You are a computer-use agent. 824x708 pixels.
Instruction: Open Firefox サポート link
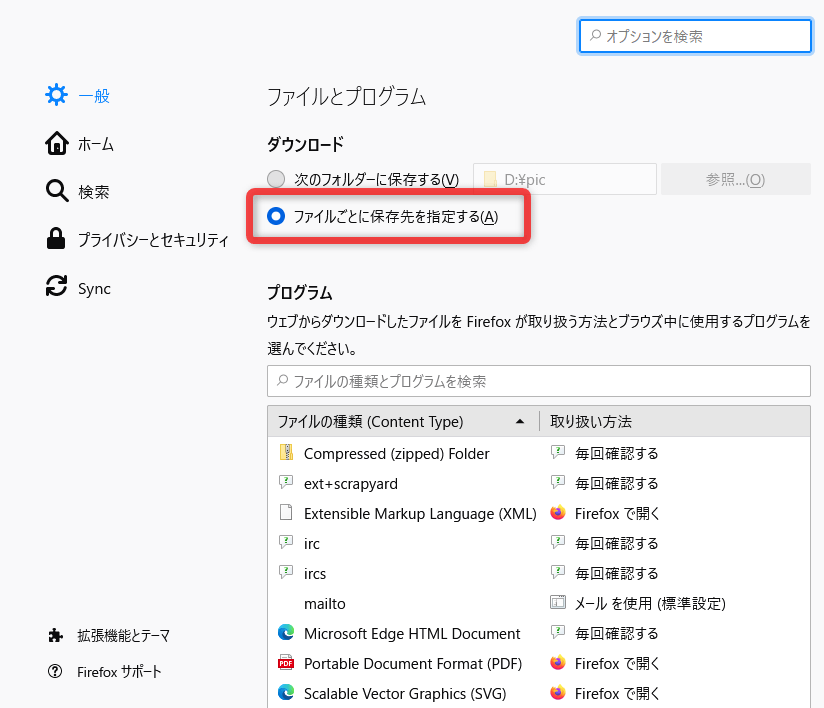tap(104, 671)
